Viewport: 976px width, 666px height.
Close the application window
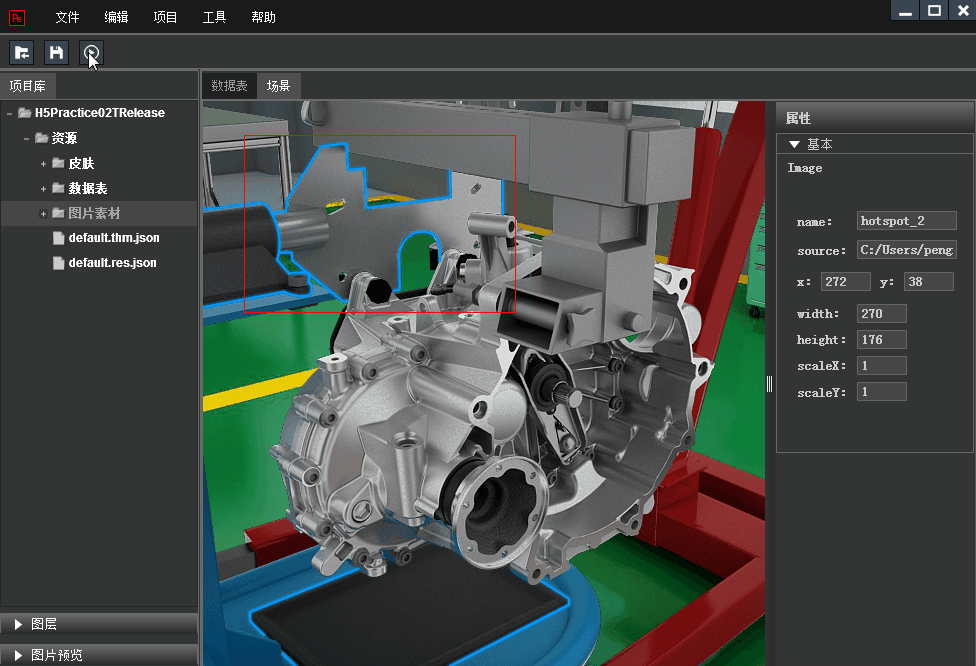(x=963, y=11)
